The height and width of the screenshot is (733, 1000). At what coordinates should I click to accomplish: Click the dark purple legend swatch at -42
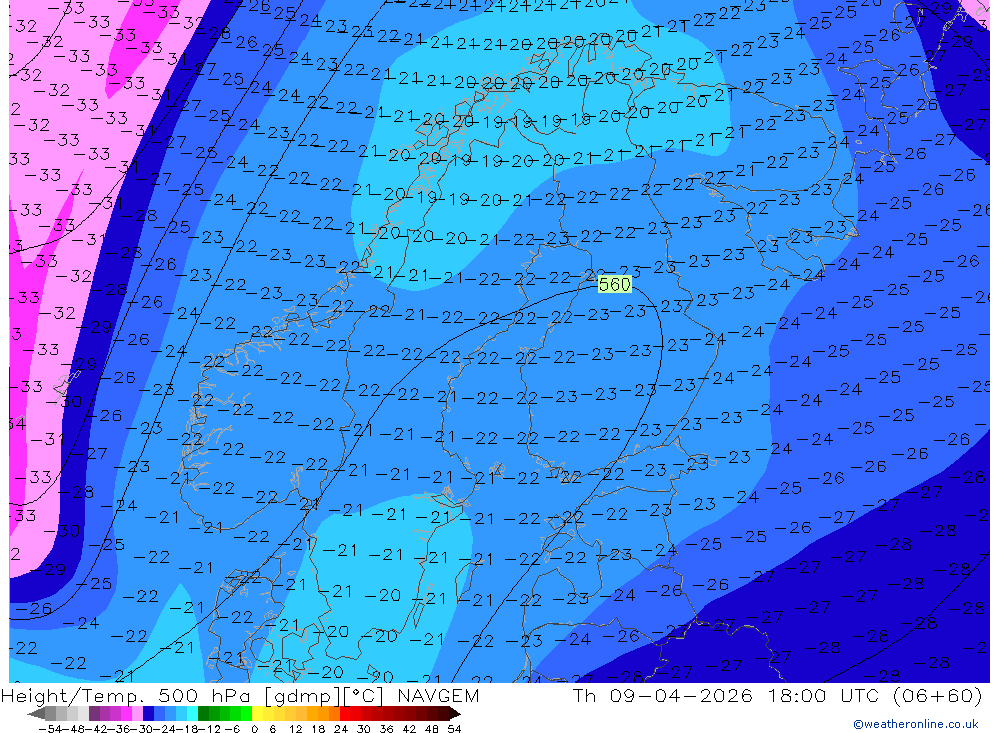(x=94, y=713)
